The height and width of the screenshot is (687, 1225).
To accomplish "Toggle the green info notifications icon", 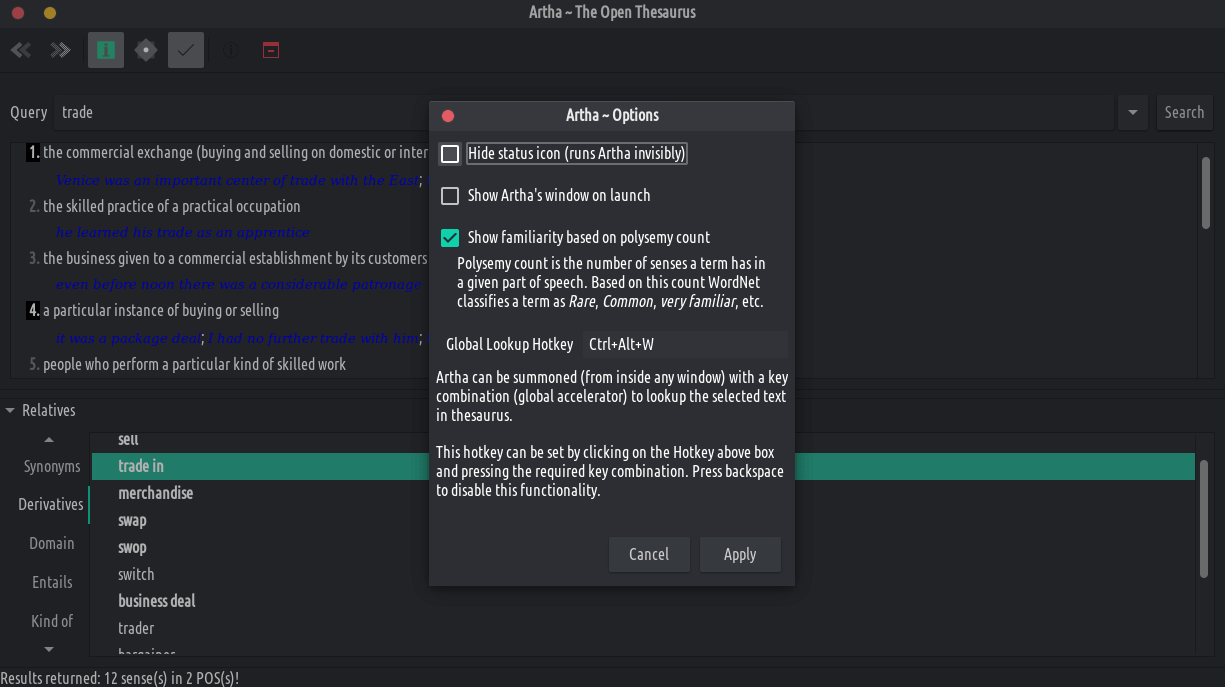I will [x=106, y=50].
